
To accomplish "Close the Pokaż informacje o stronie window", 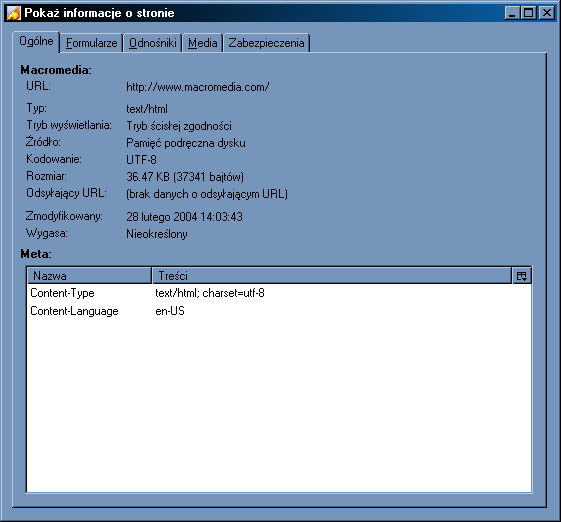I will (547, 13).
